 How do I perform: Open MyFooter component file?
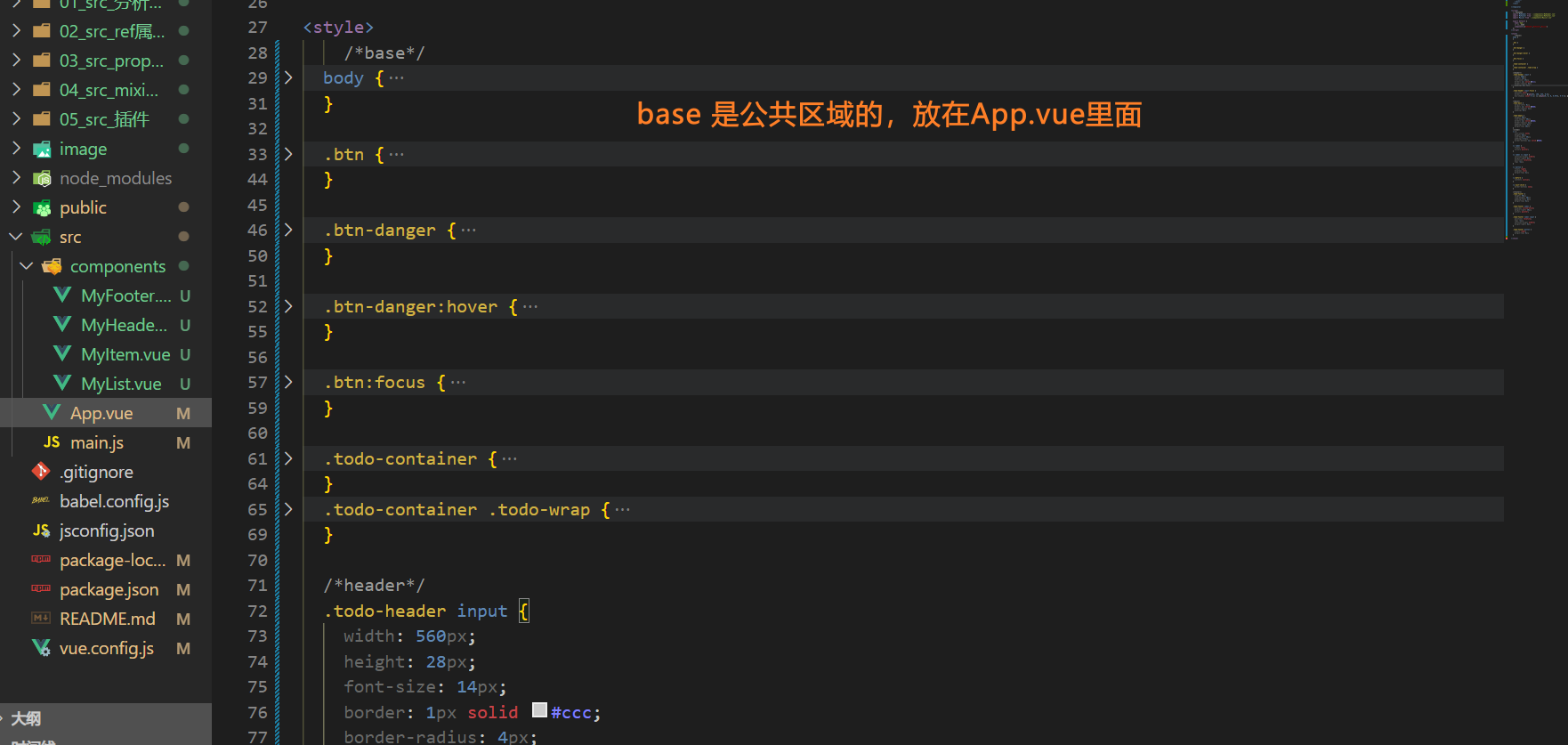tap(125, 296)
